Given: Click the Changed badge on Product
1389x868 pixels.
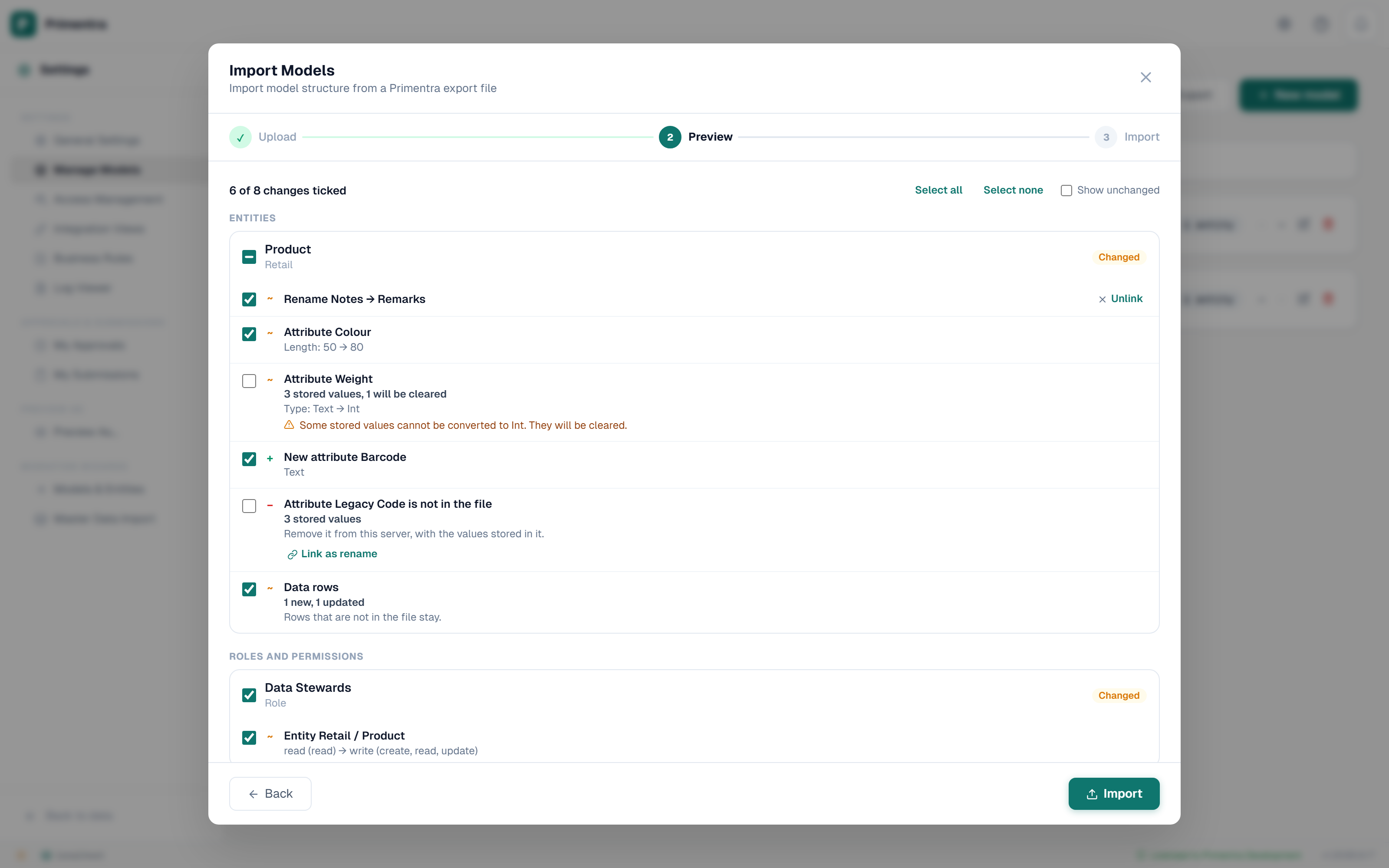Looking at the screenshot, I should pyautogui.click(x=1119, y=257).
